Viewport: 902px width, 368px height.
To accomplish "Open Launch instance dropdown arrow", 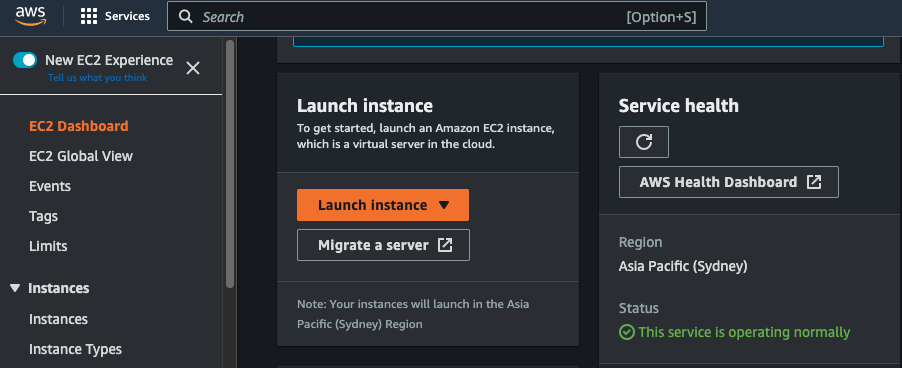I will pos(443,205).
